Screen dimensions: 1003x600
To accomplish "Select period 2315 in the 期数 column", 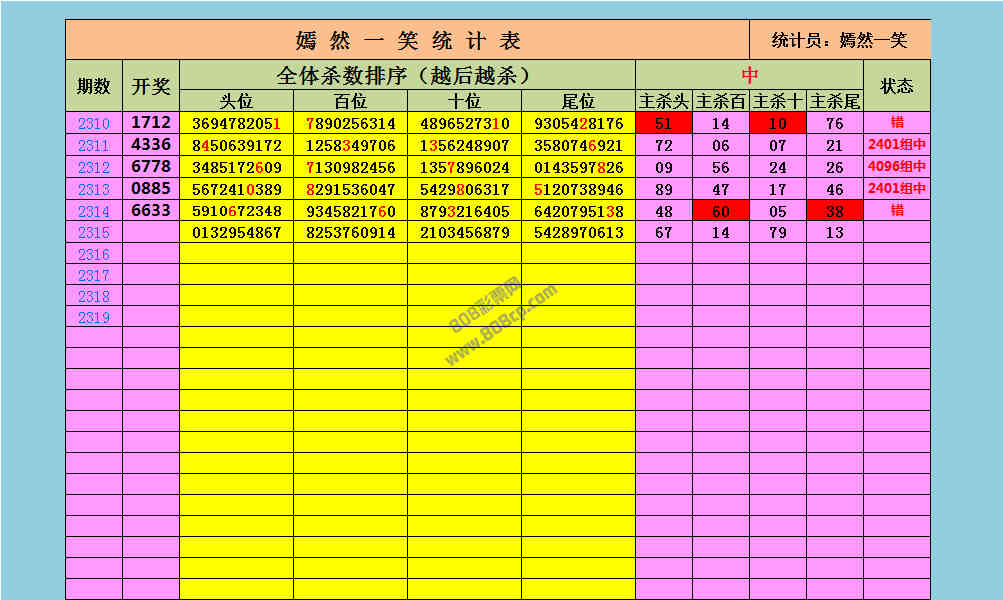I will (x=93, y=233).
